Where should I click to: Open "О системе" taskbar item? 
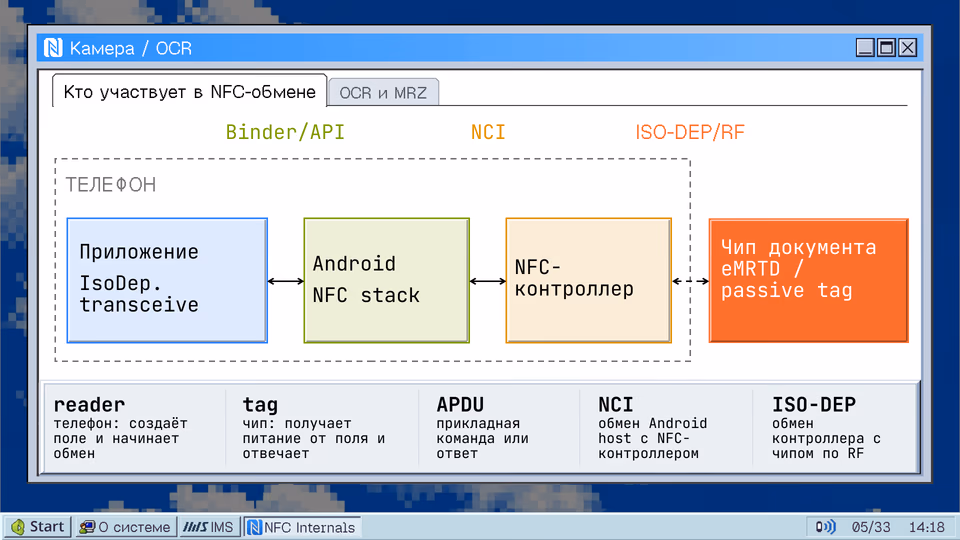tap(126, 527)
